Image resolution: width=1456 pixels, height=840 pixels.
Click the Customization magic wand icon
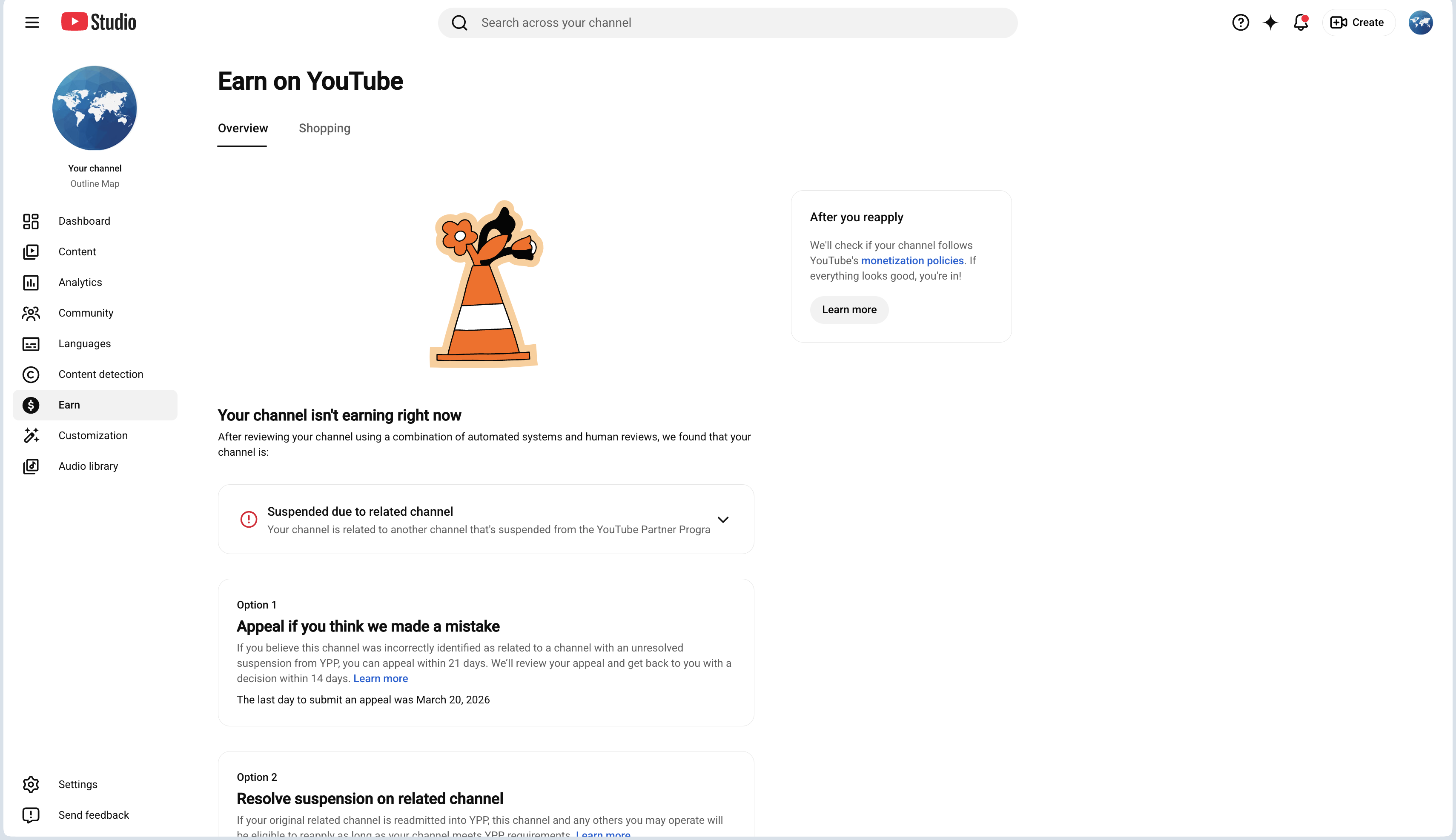point(31,436)
